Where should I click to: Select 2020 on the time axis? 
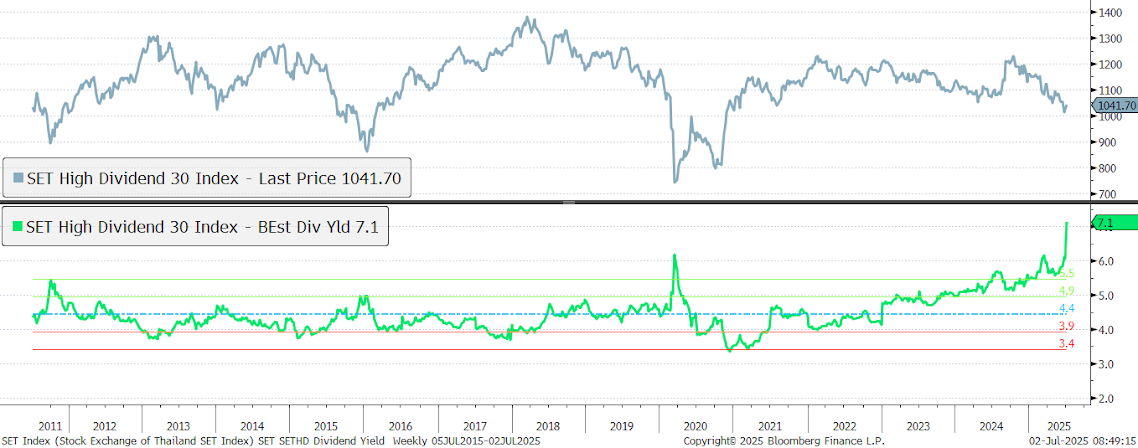click(x=695, y=423)
